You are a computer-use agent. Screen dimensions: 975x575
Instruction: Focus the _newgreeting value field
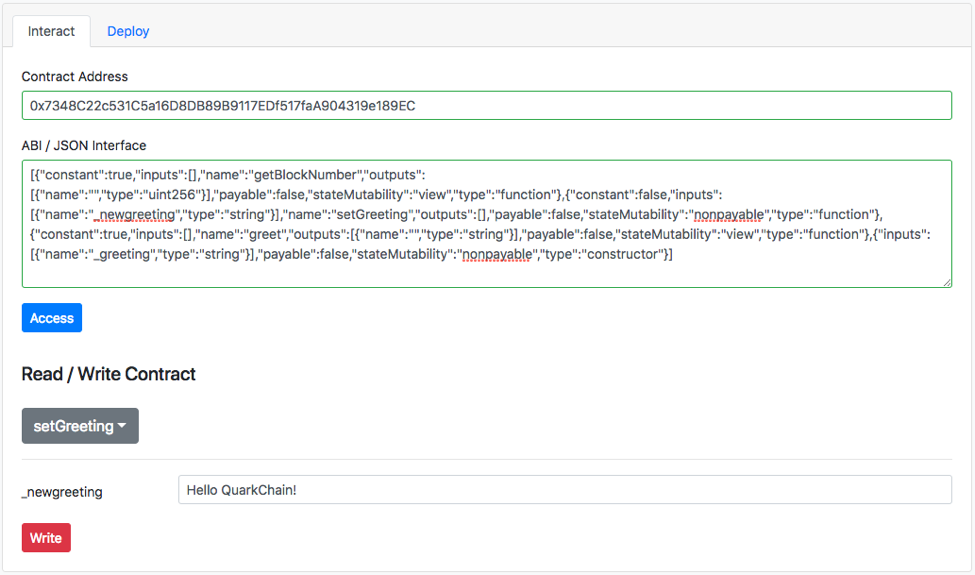(x=564, y=490)
